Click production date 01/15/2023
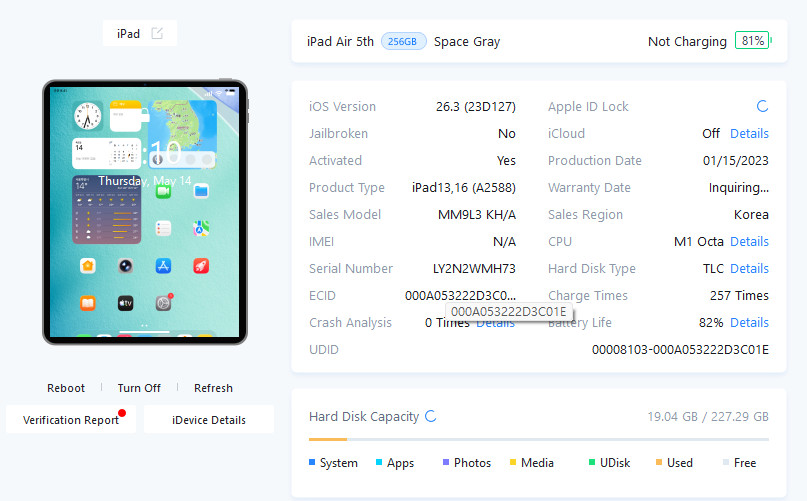 [735, 161]
